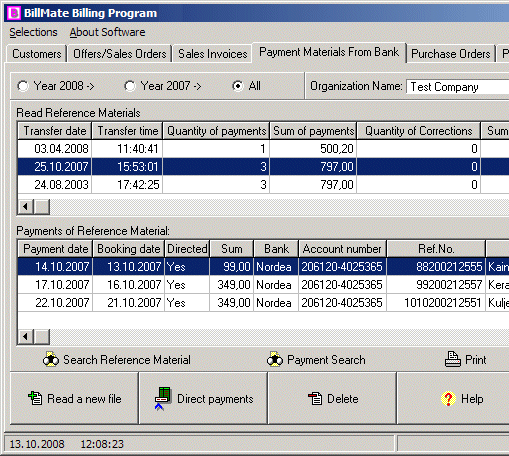The image size is (509, 456).
Task: Click the Delete button
Action: coord(332,398)
